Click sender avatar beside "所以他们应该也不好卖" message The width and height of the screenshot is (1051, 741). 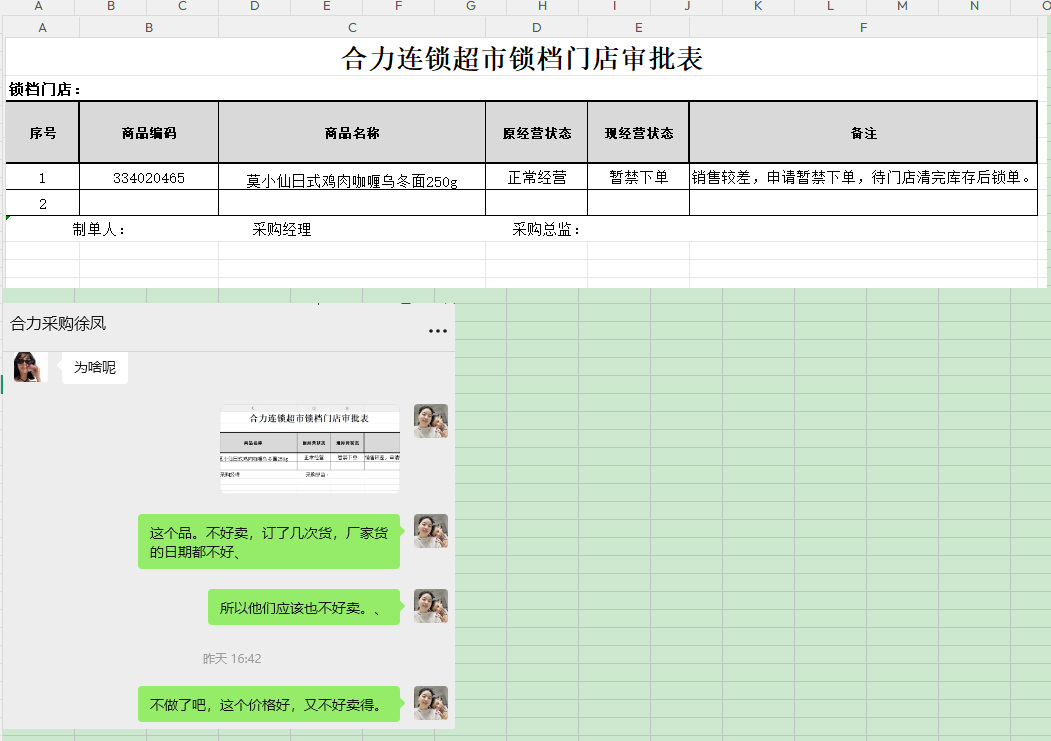(431, 606)
